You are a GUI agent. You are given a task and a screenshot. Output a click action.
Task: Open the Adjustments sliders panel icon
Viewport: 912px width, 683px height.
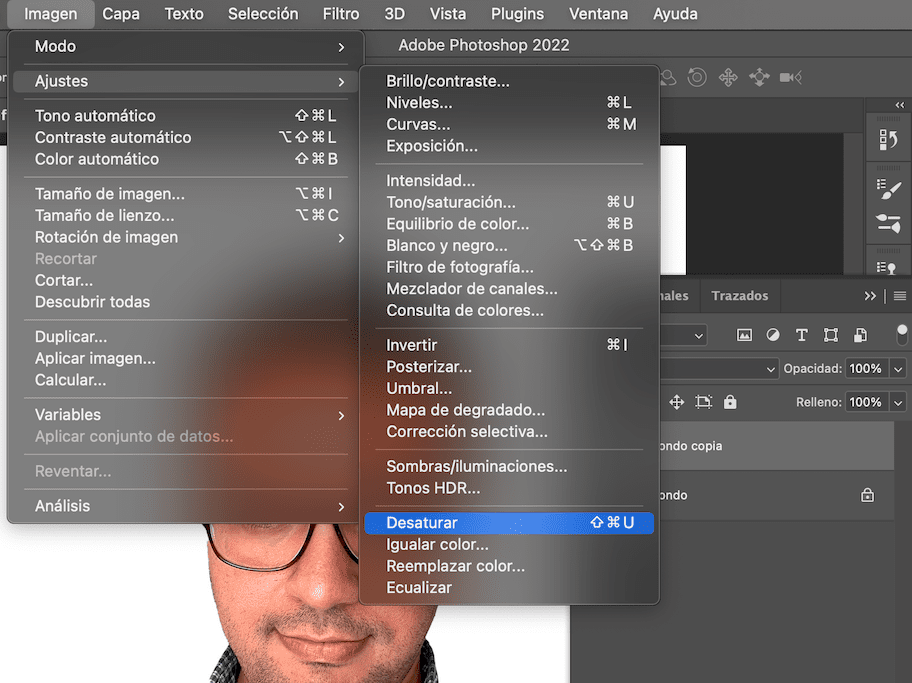pyautogui.click(x=888, y=223)
